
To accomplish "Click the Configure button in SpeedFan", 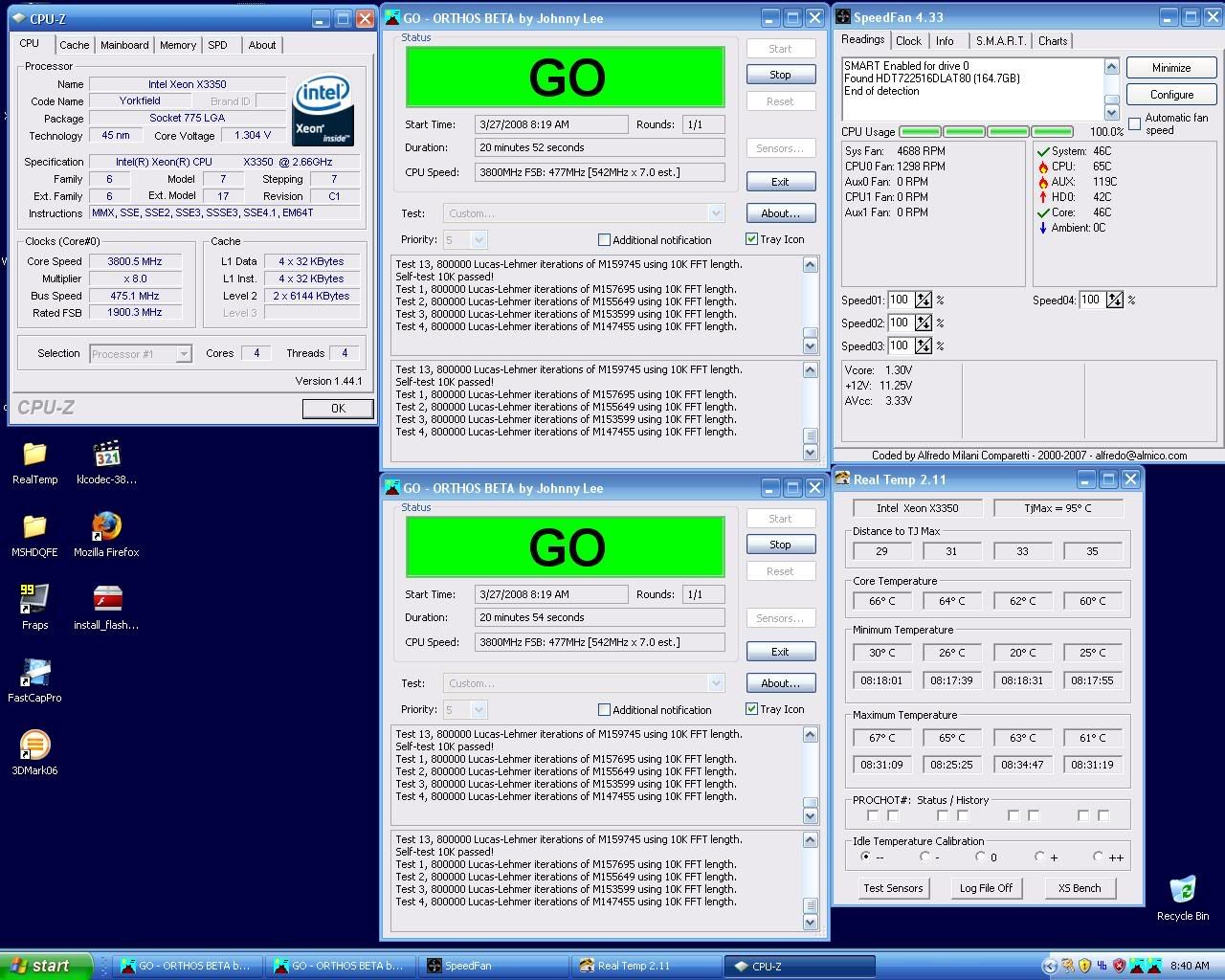I will tap(1171, 95).
